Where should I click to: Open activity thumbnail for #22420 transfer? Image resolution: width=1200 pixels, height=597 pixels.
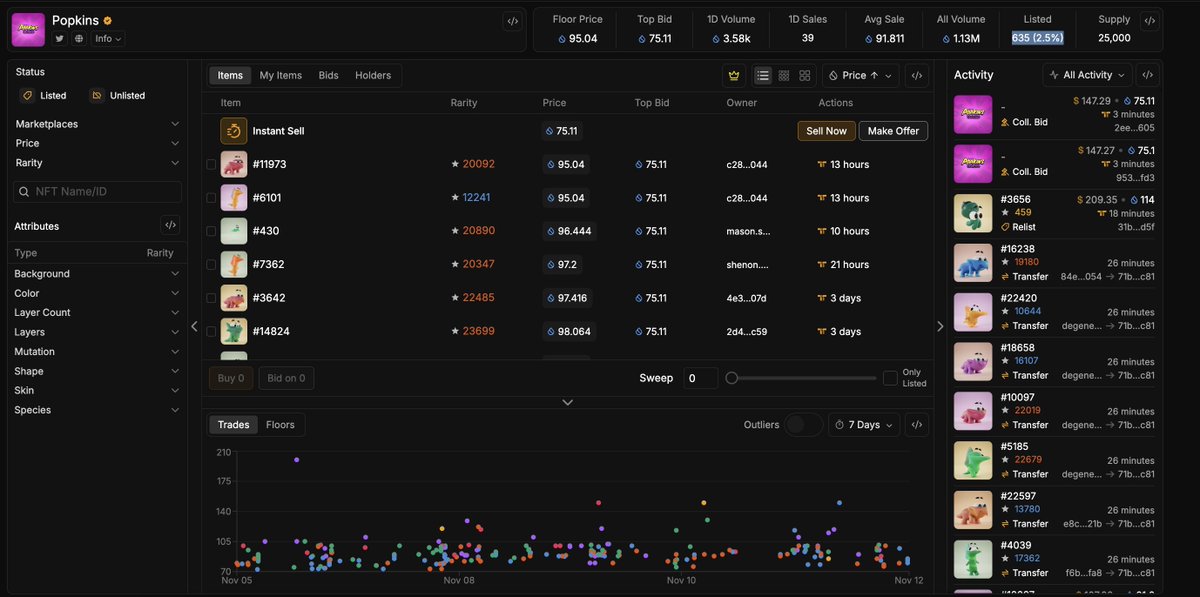[972, 312]
